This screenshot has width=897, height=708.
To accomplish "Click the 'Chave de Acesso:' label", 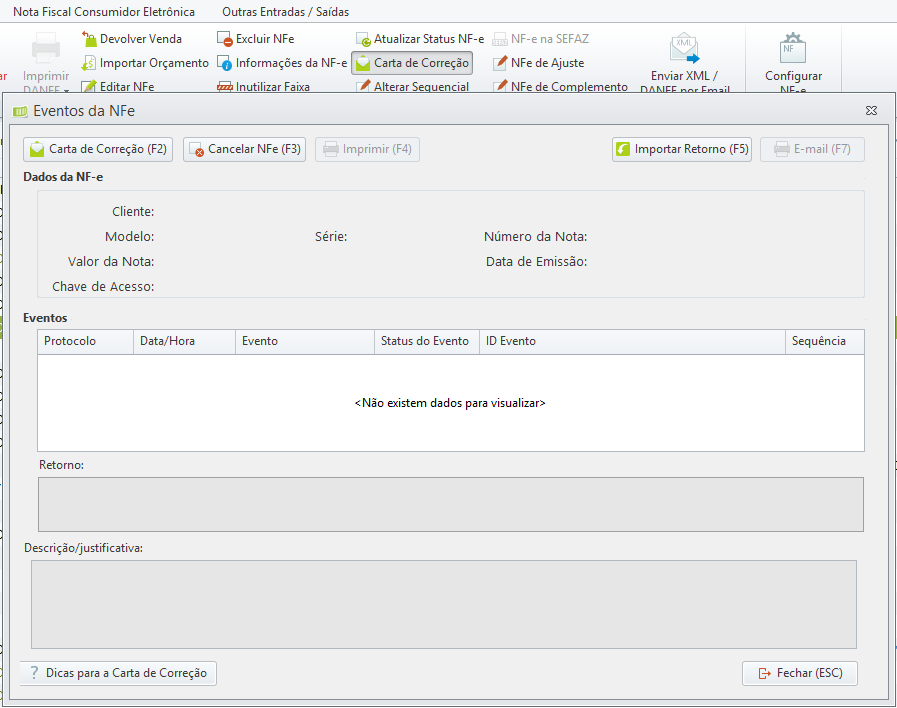I will pos(103,287).
